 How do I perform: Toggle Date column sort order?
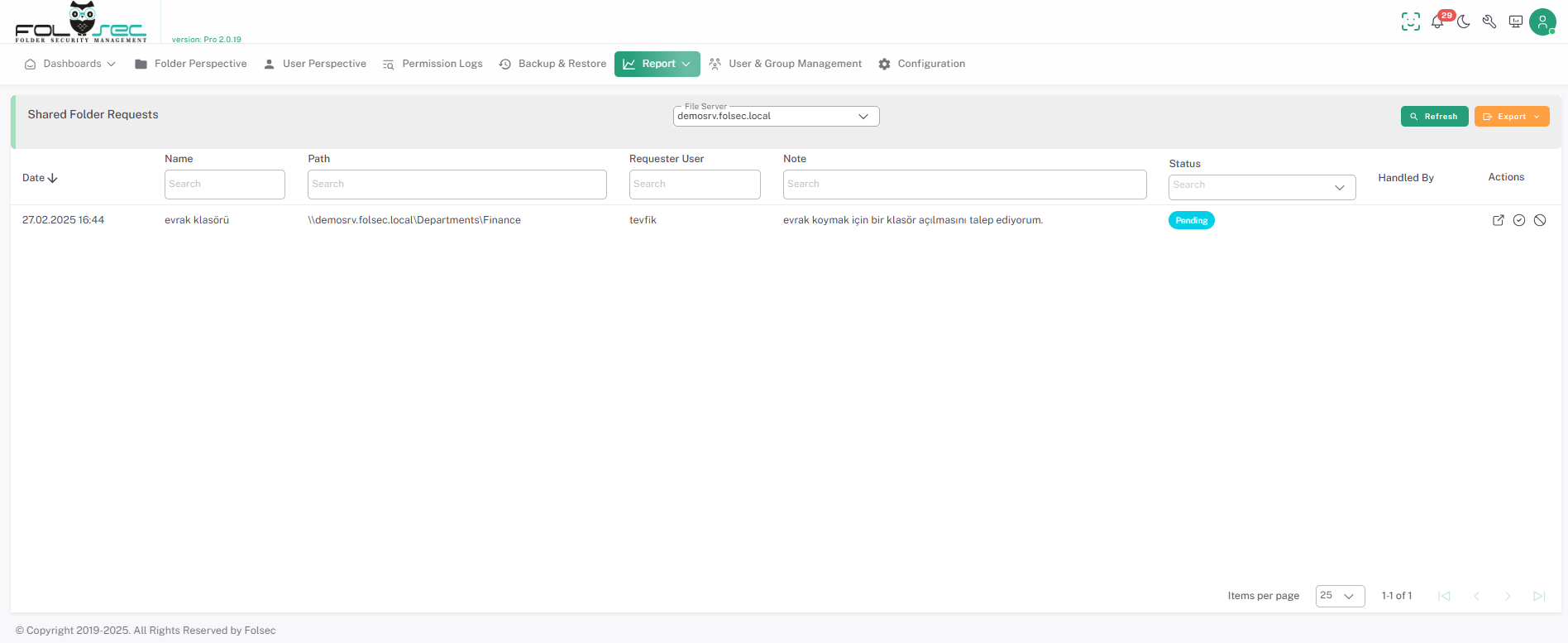pyautogui.click(x=40, y=178)
